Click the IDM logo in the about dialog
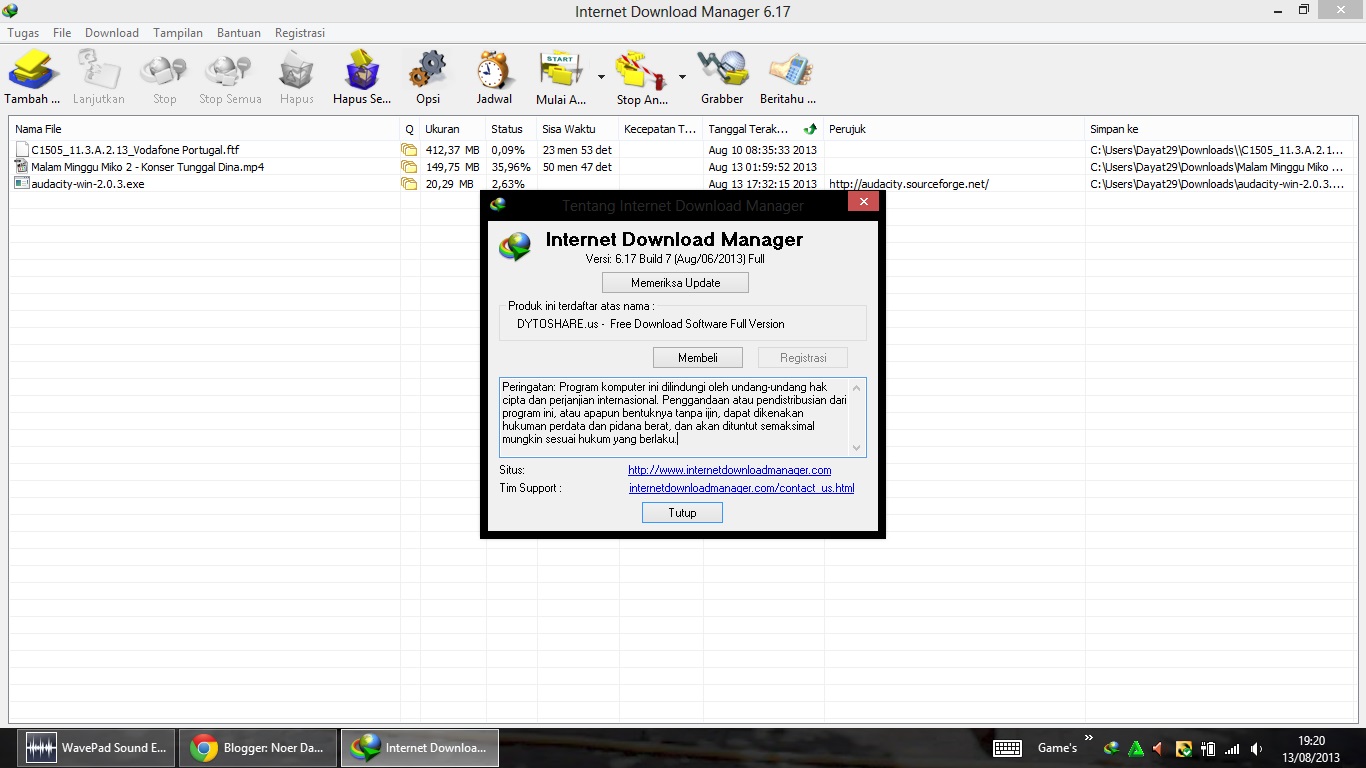The height and width of the screenshot is (768, 1366). tap(516, 245)
